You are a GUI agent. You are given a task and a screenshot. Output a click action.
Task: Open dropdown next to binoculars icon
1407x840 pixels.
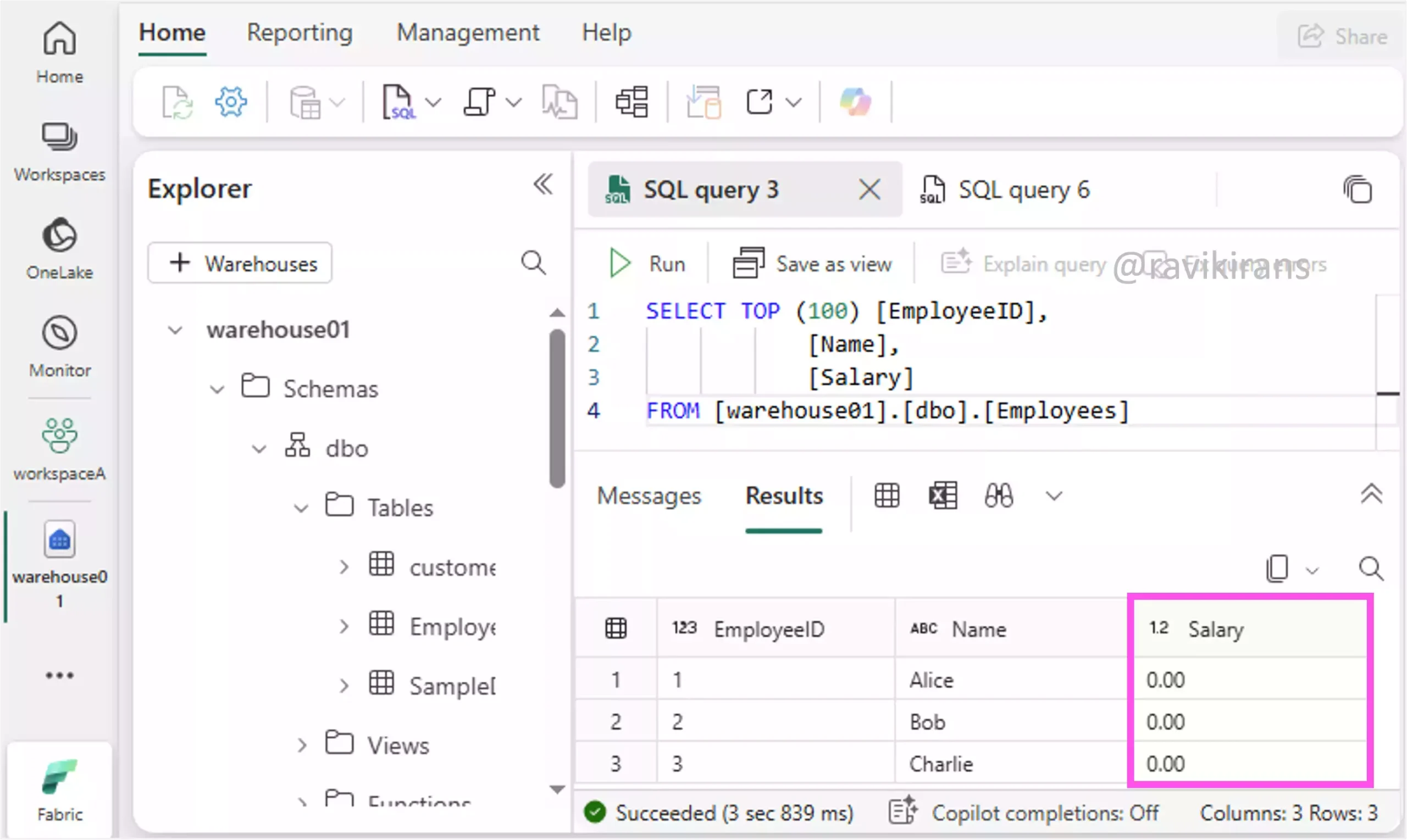pos(1054,497)
